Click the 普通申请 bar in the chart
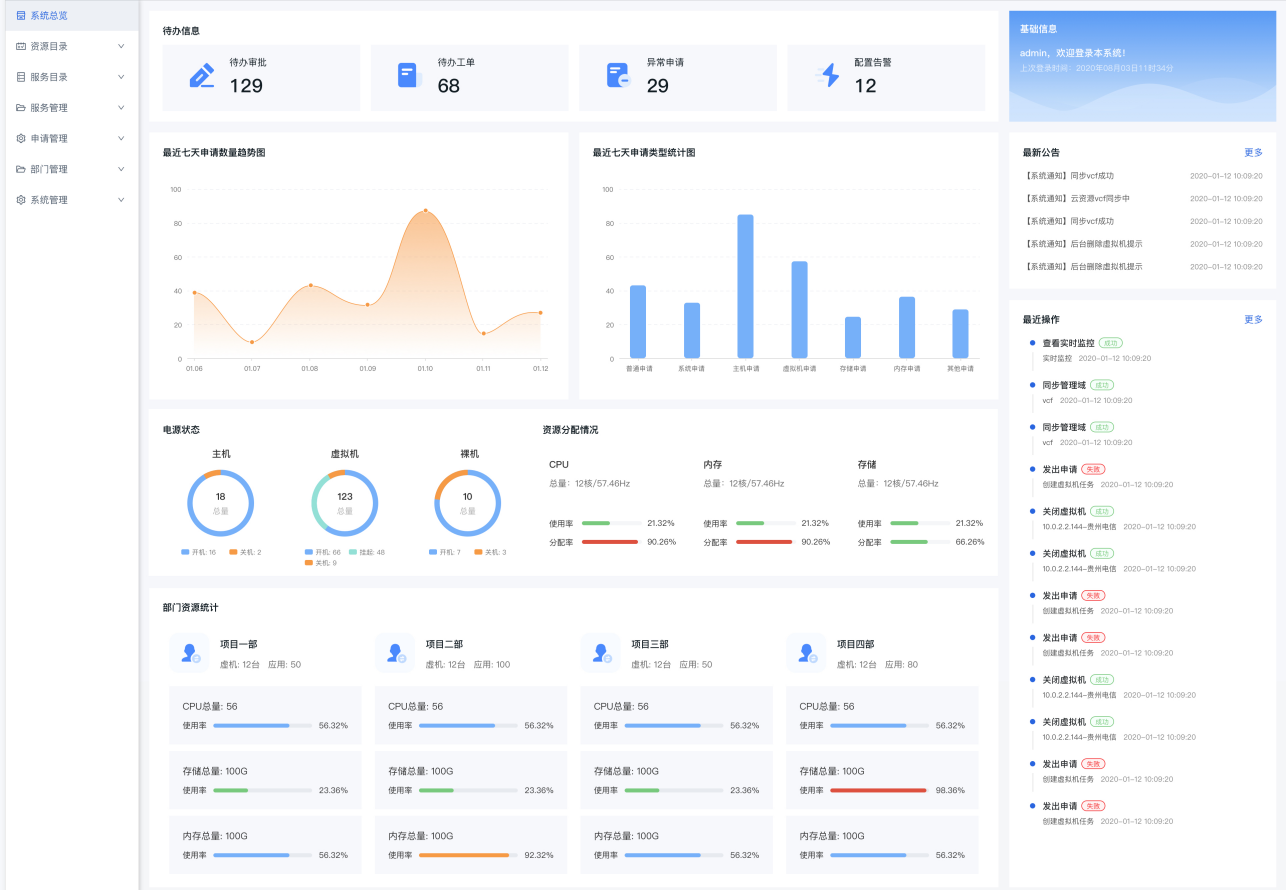 pyautogui.click(x=638, y=322)
